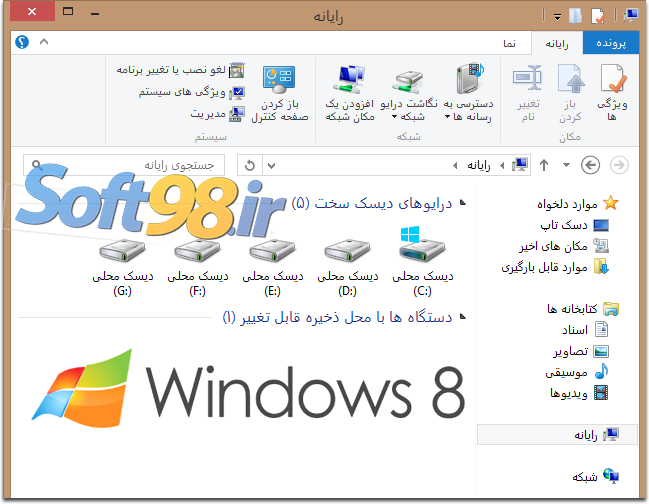649x504 pixels.
Task: Click System properties (ویژگی های سیستم)
Action: click(192, 92)
